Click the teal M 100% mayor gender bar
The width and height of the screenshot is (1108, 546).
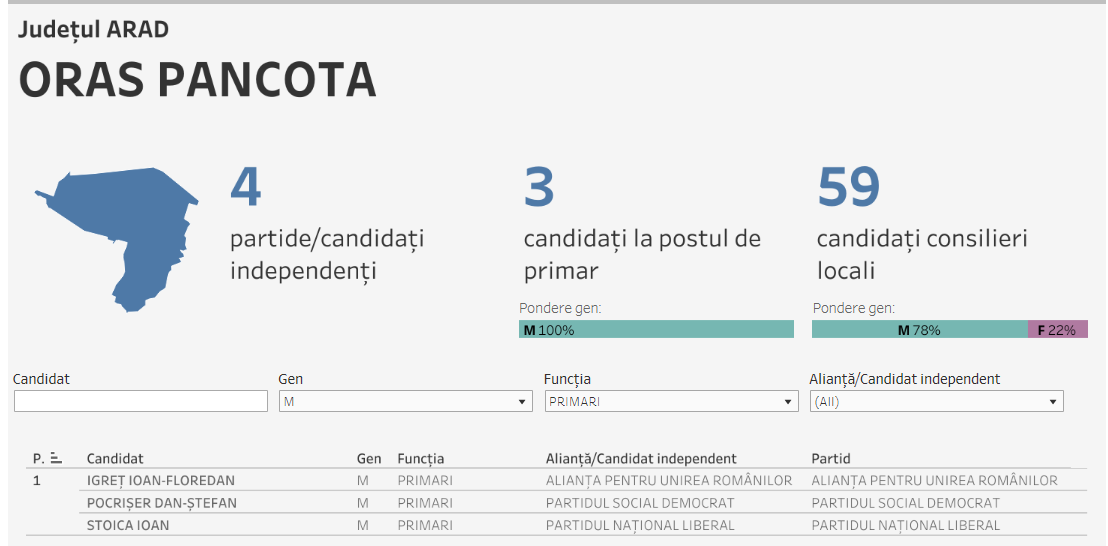656,329
